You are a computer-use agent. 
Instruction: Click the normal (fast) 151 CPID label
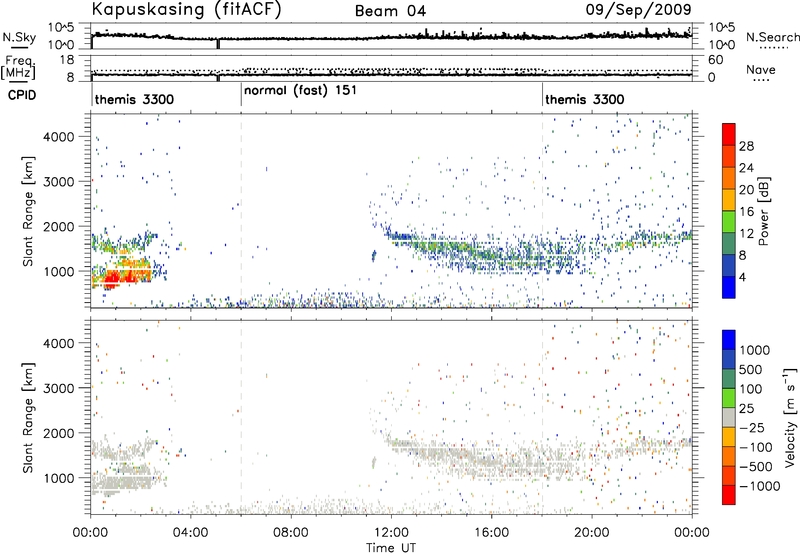[x=300, y=91]
